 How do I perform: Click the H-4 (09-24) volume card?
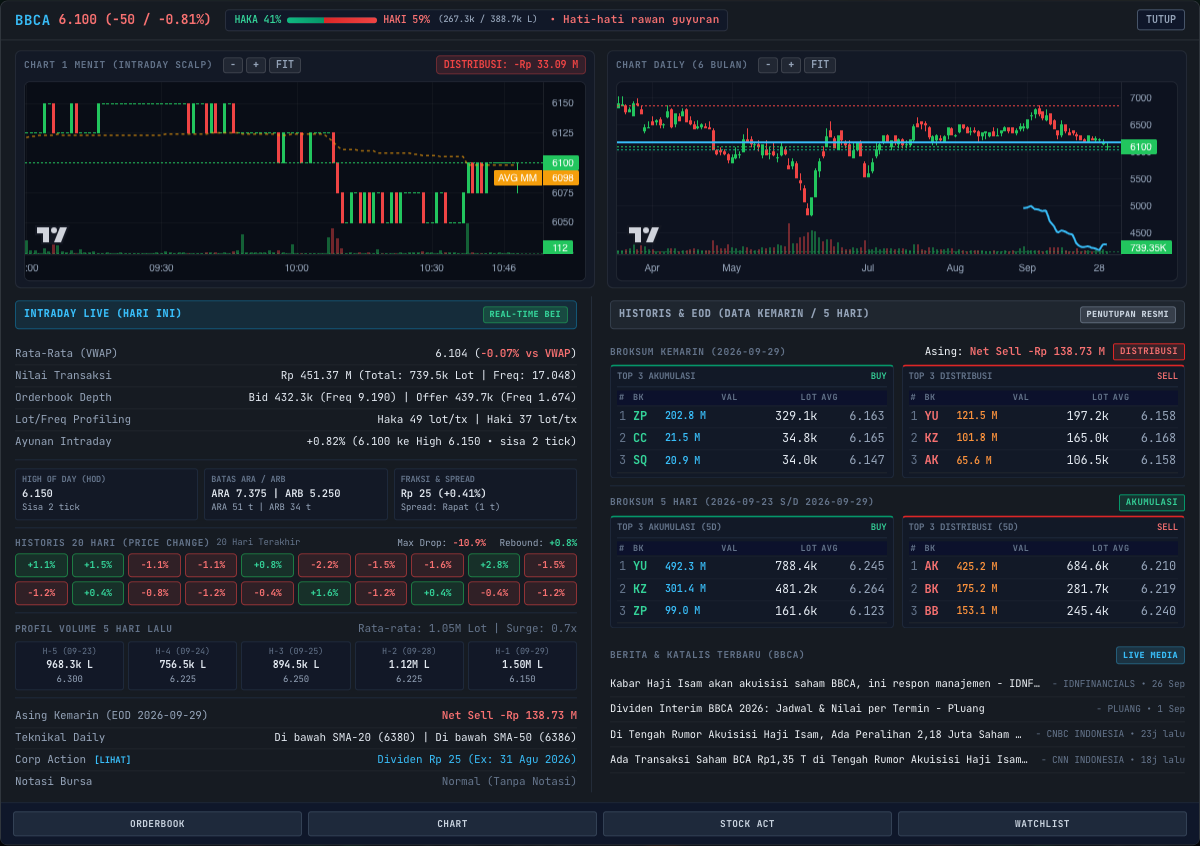click(183, 665)
